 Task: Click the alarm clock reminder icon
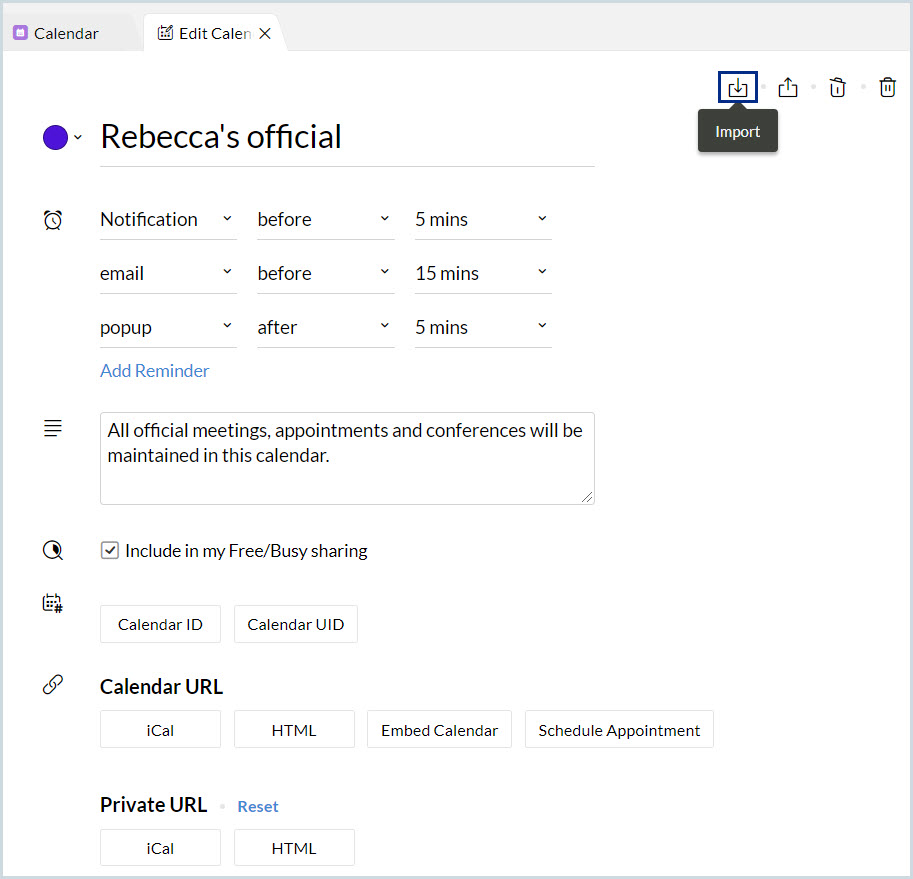(x=53, y=220)
